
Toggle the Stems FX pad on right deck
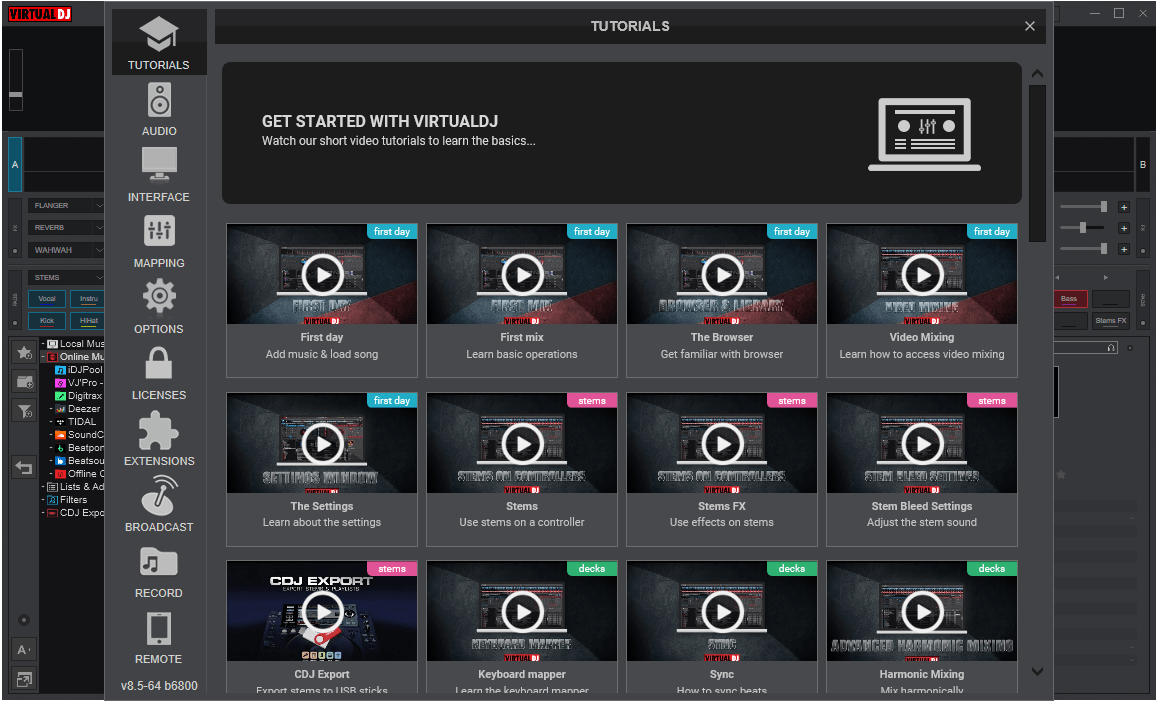[x=1111, y=321]
